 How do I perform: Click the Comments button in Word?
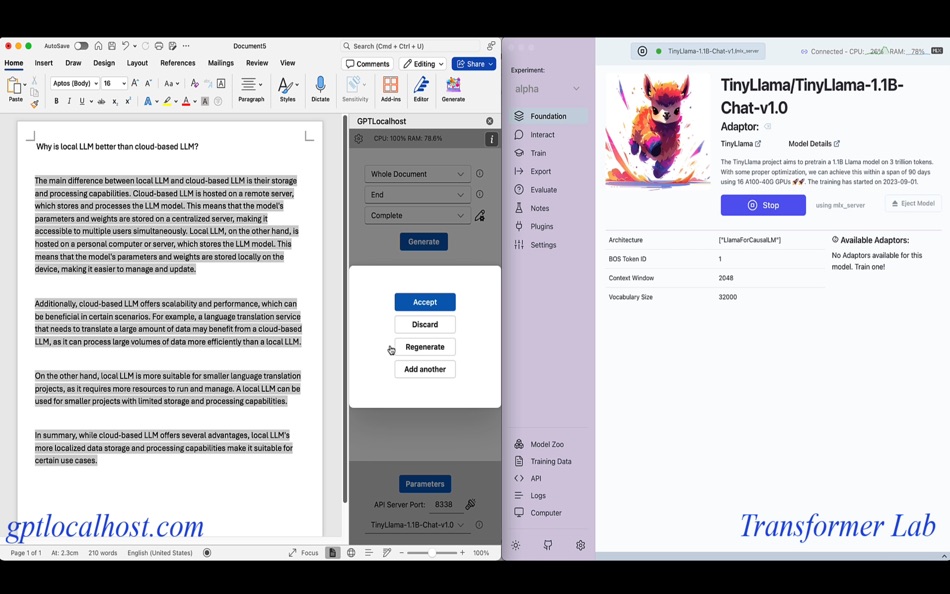(x=368, y=64)
